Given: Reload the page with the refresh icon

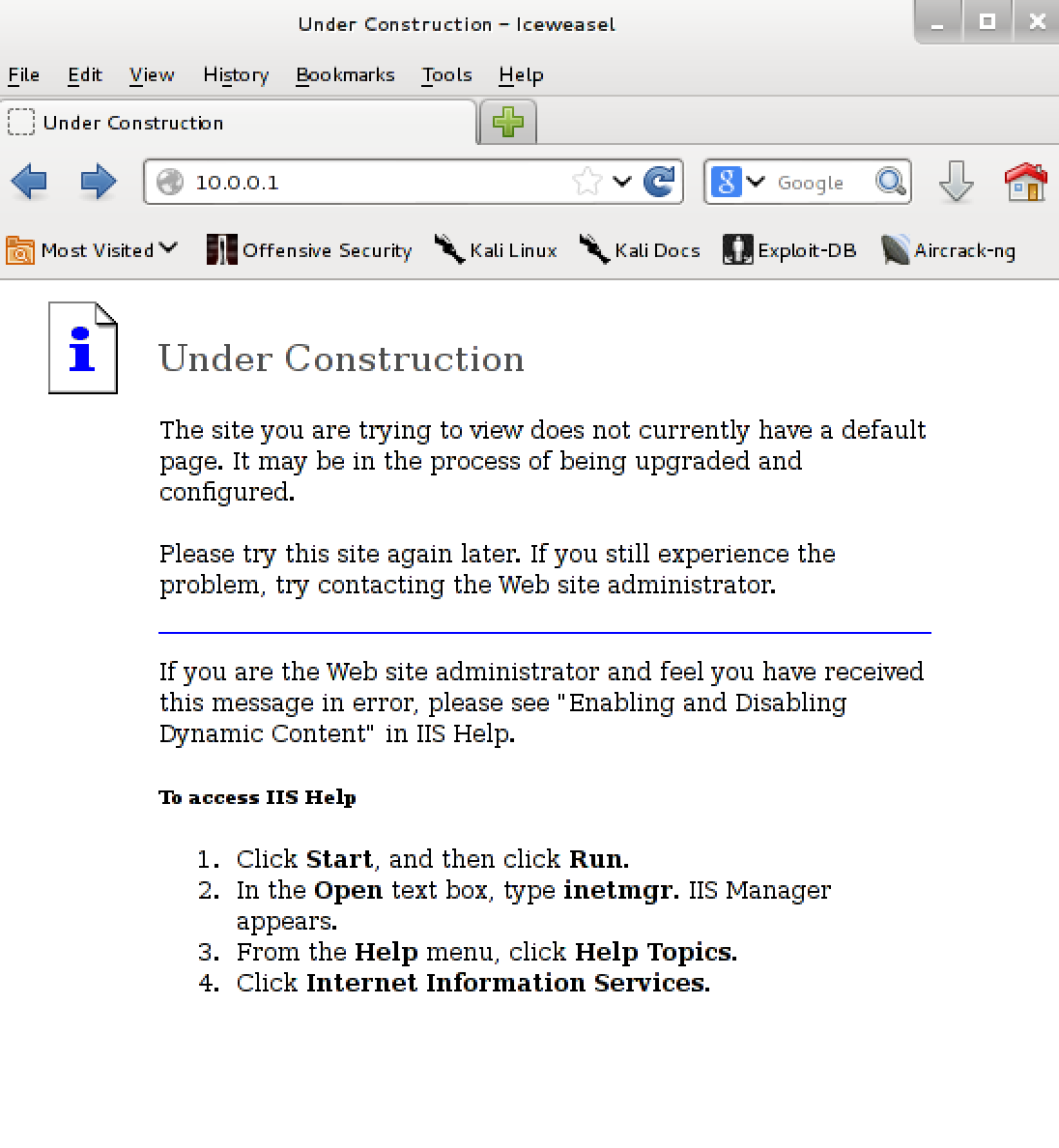Looking at the screenshot, I should click(x=659, y=182).
